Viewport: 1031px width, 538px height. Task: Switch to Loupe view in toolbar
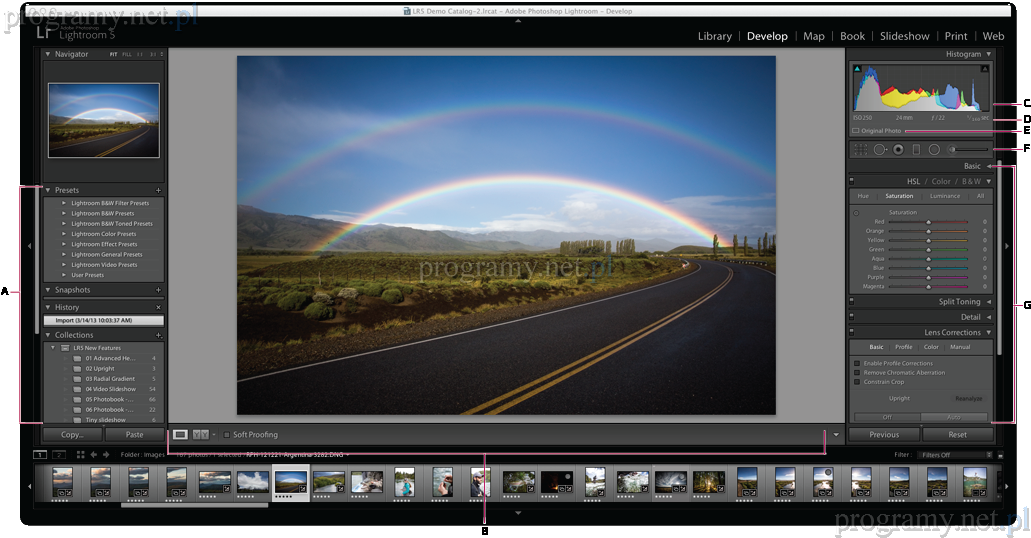[x=180, y=435]
